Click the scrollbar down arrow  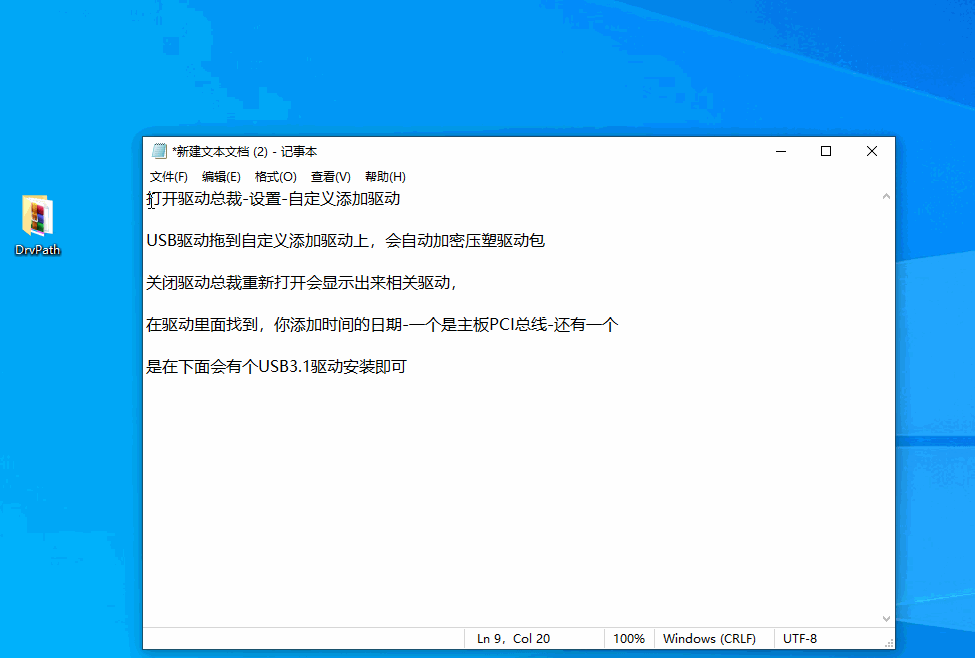pos(885,617)
